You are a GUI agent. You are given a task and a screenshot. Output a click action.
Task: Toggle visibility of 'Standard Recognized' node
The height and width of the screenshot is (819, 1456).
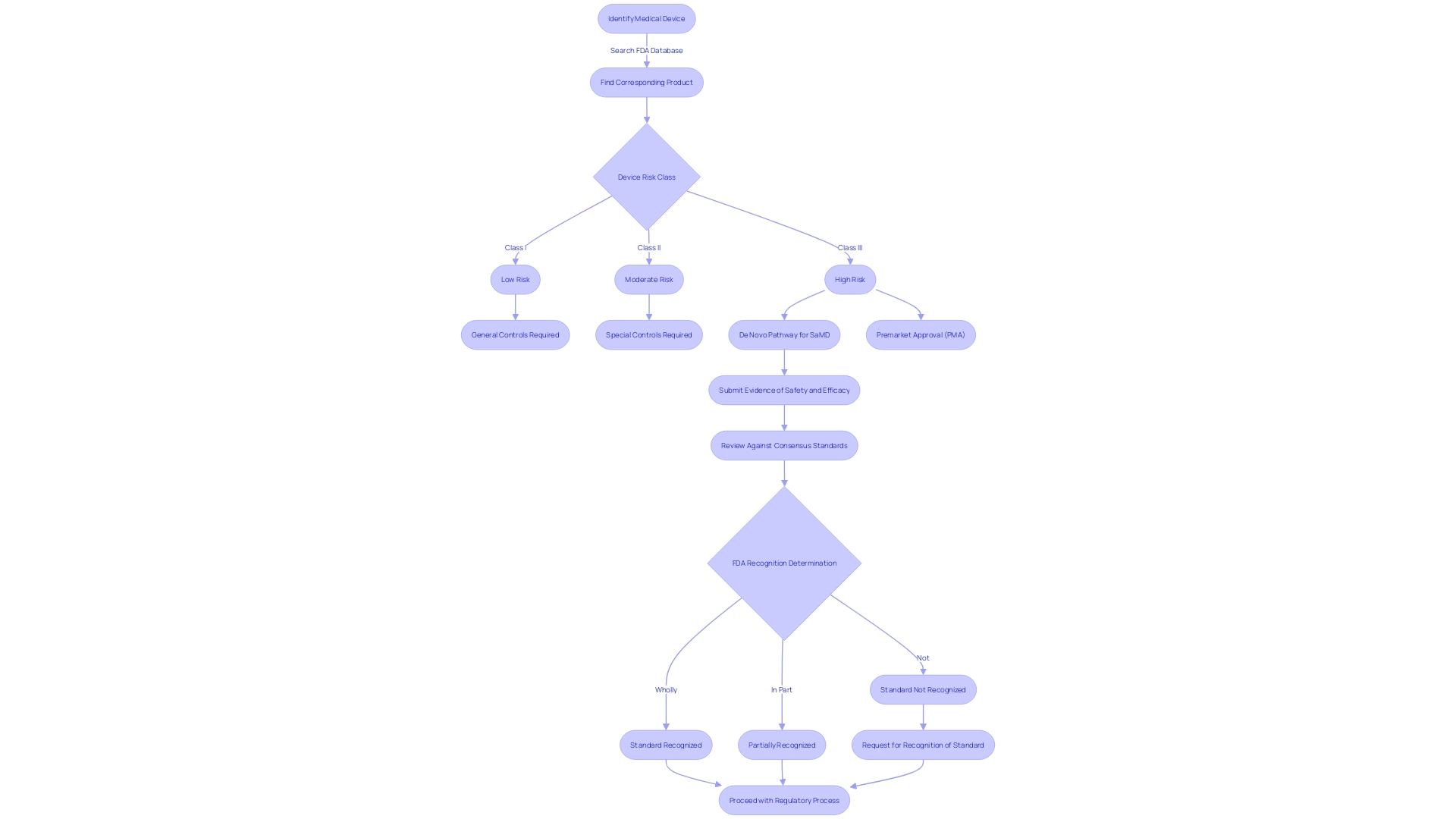665,744
